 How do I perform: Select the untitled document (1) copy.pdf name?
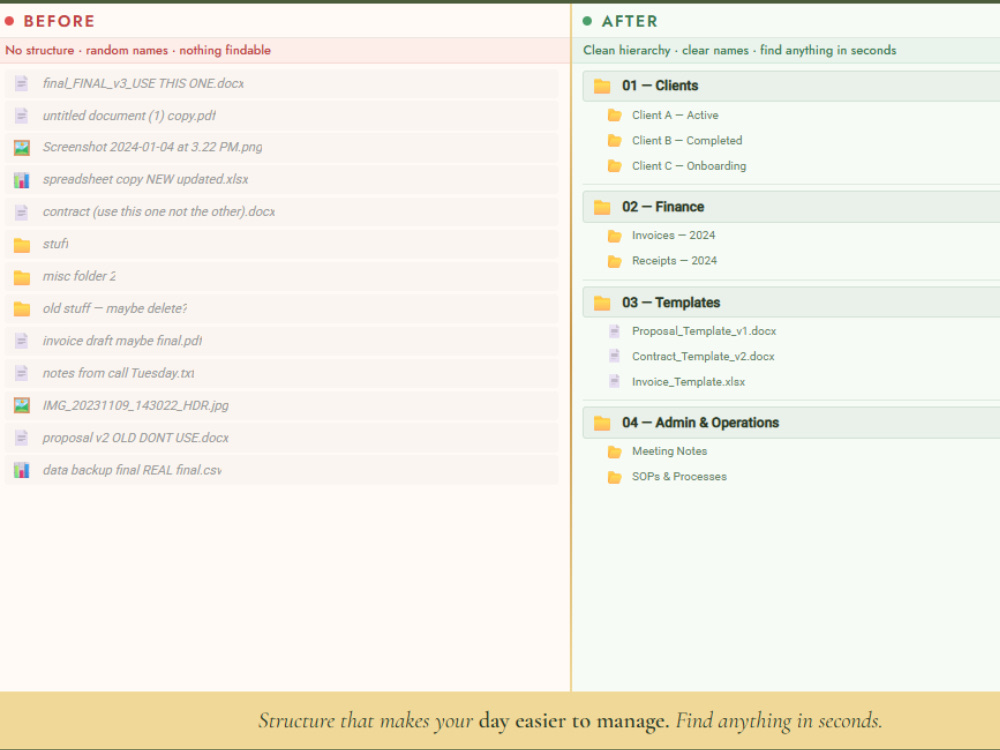click(x=129, y=115)
